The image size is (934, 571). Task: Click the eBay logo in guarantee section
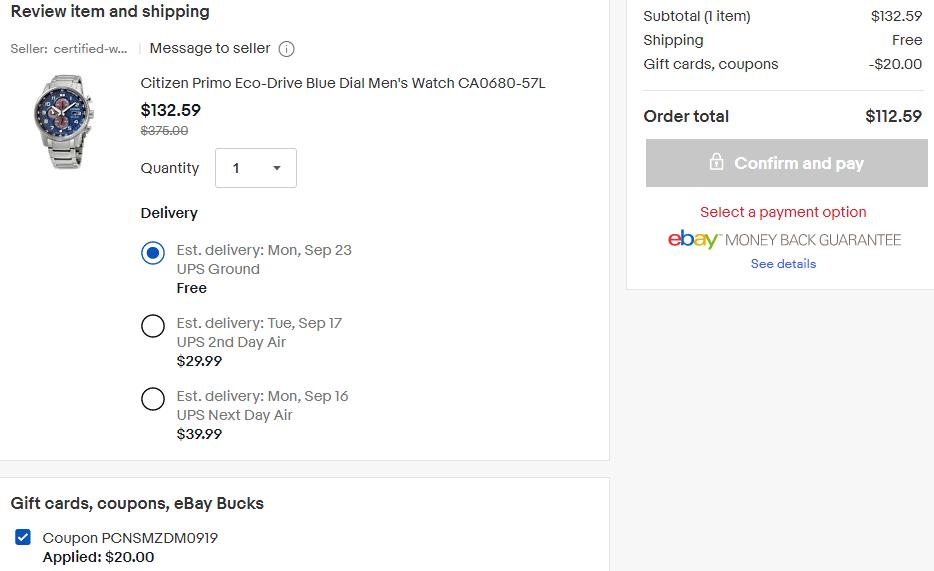coord(693,239)
